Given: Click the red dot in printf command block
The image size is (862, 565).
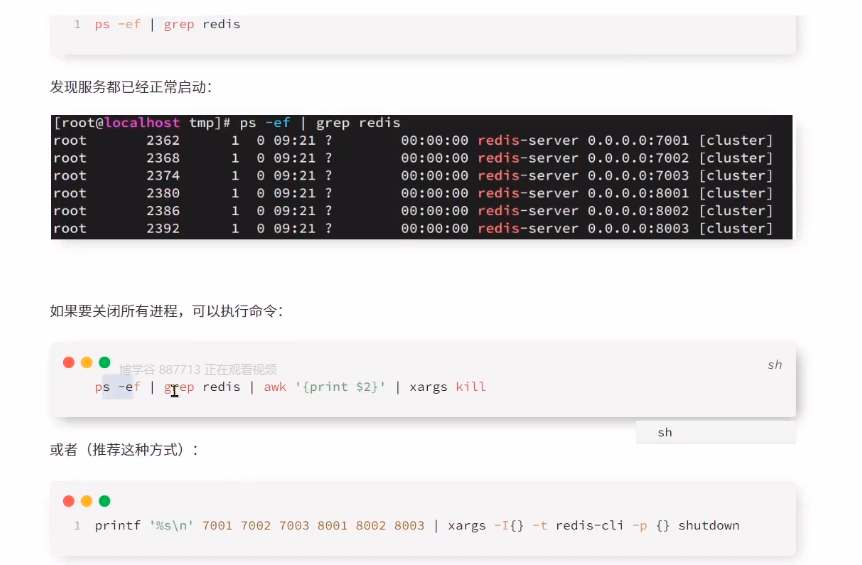Looking at the screenshot, I should [x=69, y=501].
